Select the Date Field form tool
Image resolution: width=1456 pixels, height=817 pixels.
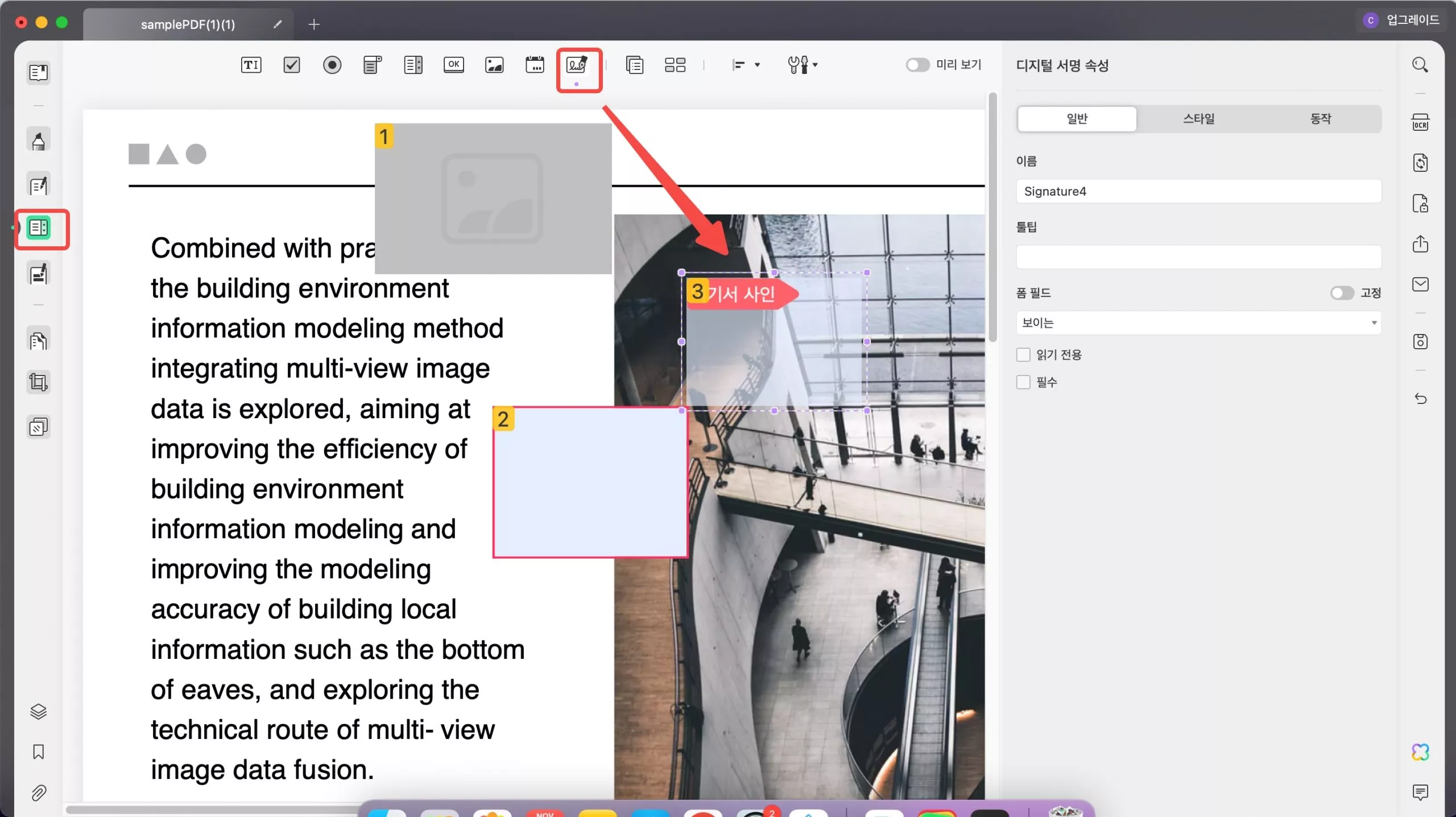click(x=535, y=65)
